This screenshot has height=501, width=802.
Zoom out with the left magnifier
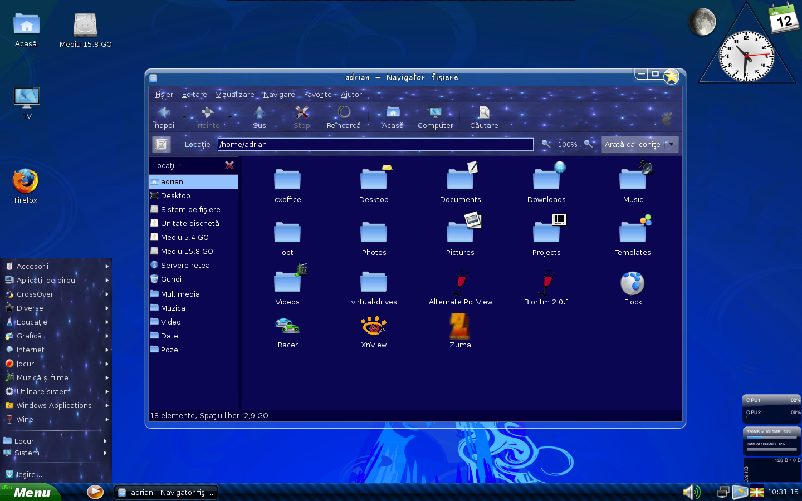click(546, 144)
